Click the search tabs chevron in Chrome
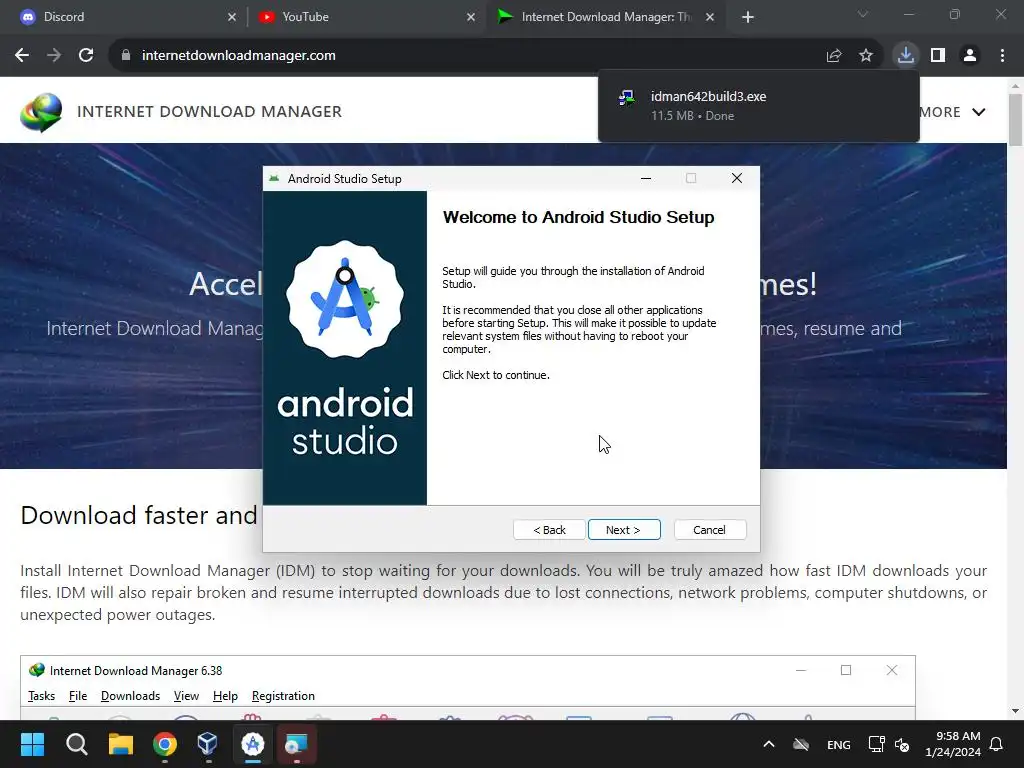The image size is (1024, 768). [x=863, y=14]
